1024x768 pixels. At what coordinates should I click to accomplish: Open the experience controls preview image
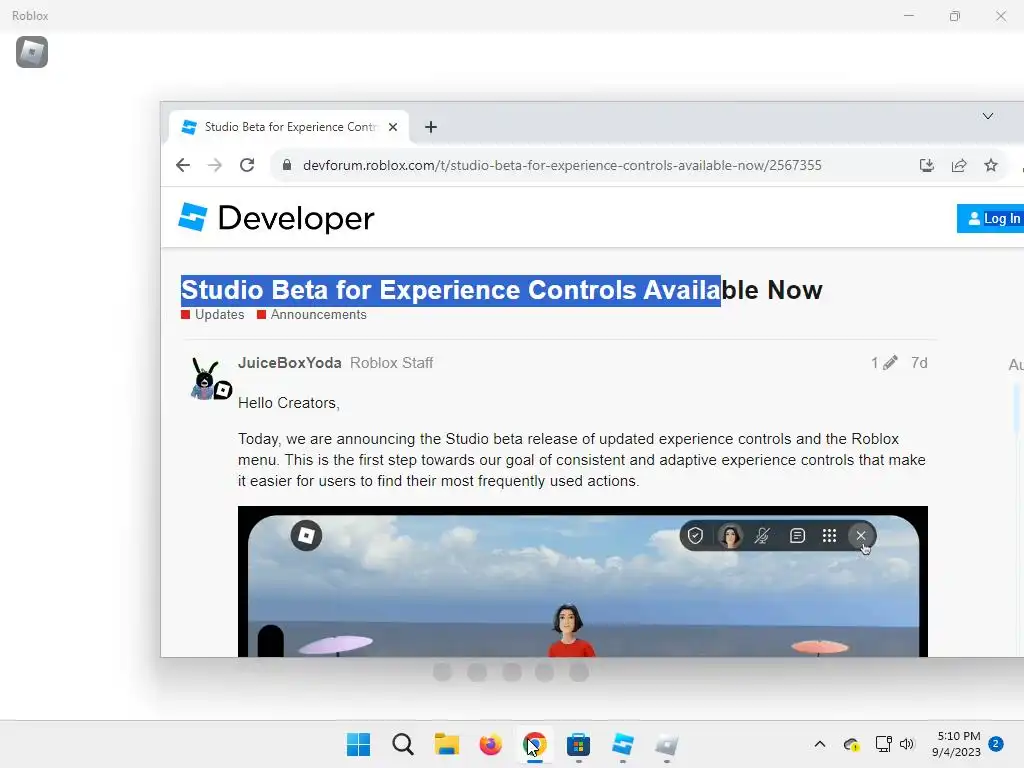pyautogui.click(x=583, y=581)
